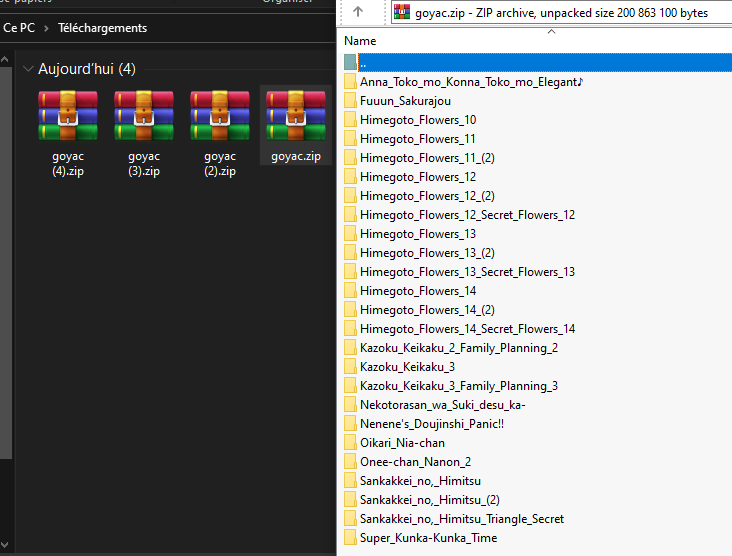This screenshot has width=732, height=556.
Task: Click the breadcrumb chevron after Ce PC
Action: click(46, 28)
